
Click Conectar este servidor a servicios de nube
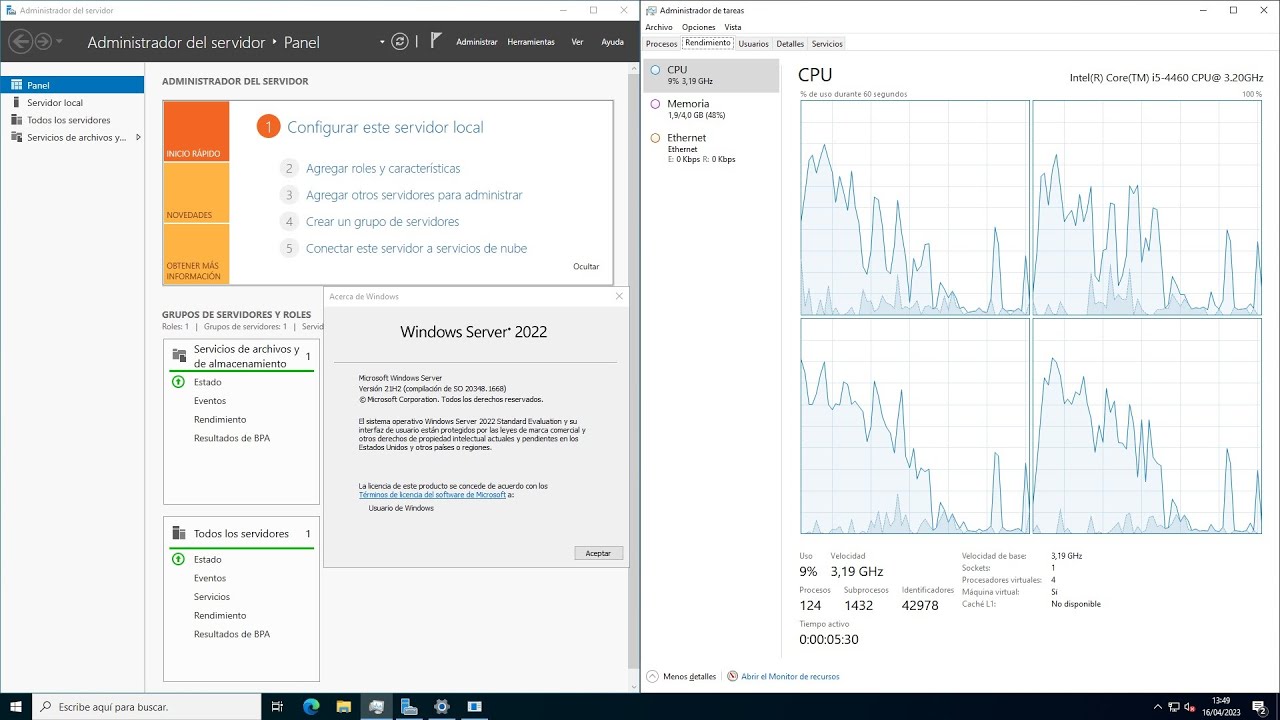click(x=416, y=248)
